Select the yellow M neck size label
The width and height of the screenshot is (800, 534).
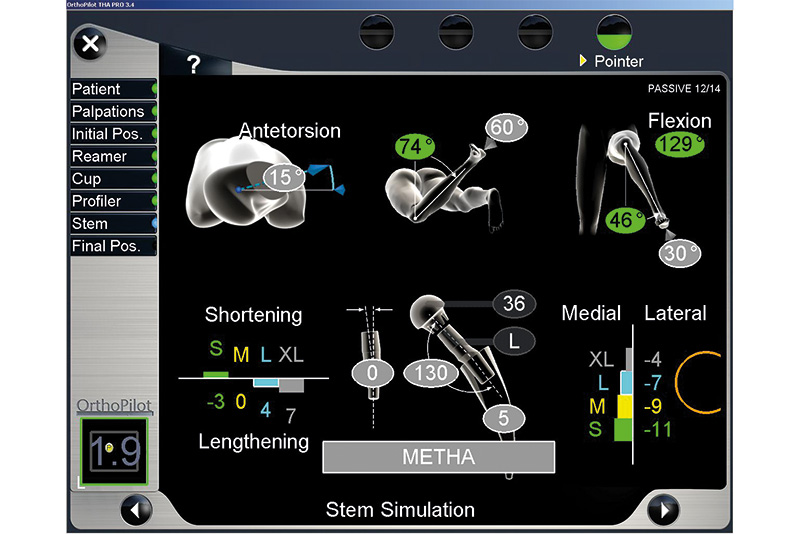pyautogui.click(x=241, y=355)
